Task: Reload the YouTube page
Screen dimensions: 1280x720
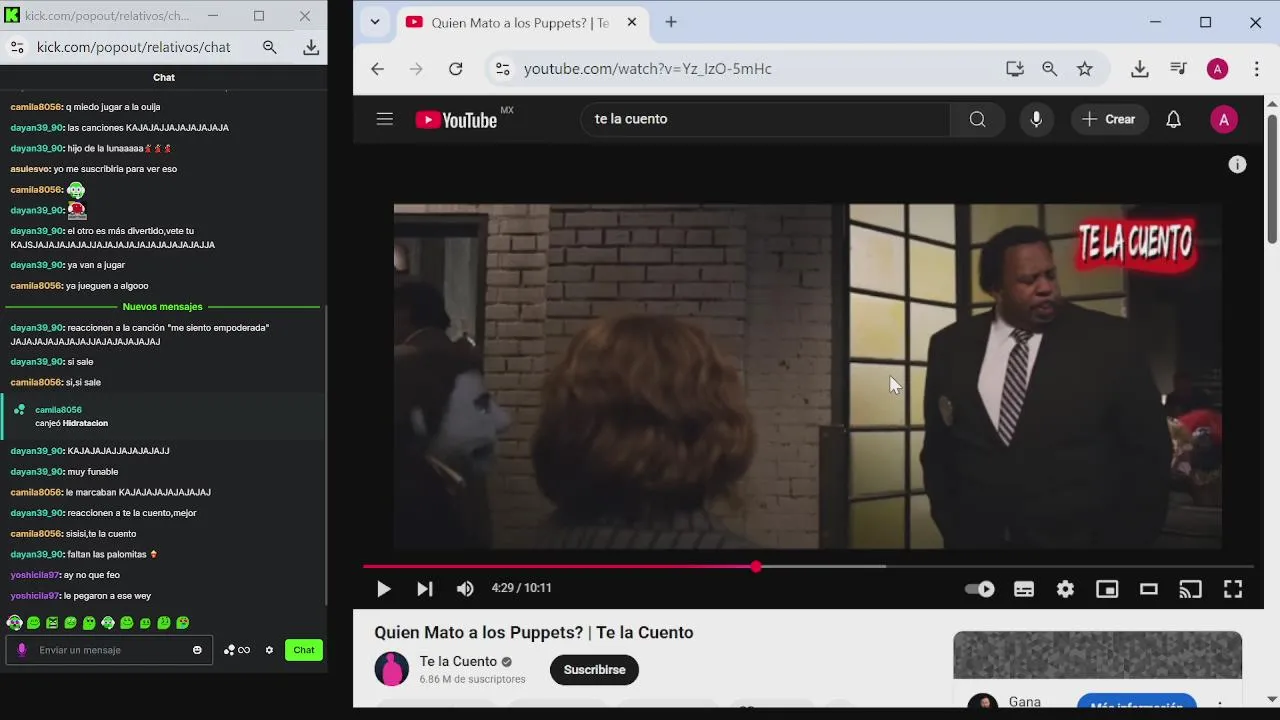Action: point(455,69)
